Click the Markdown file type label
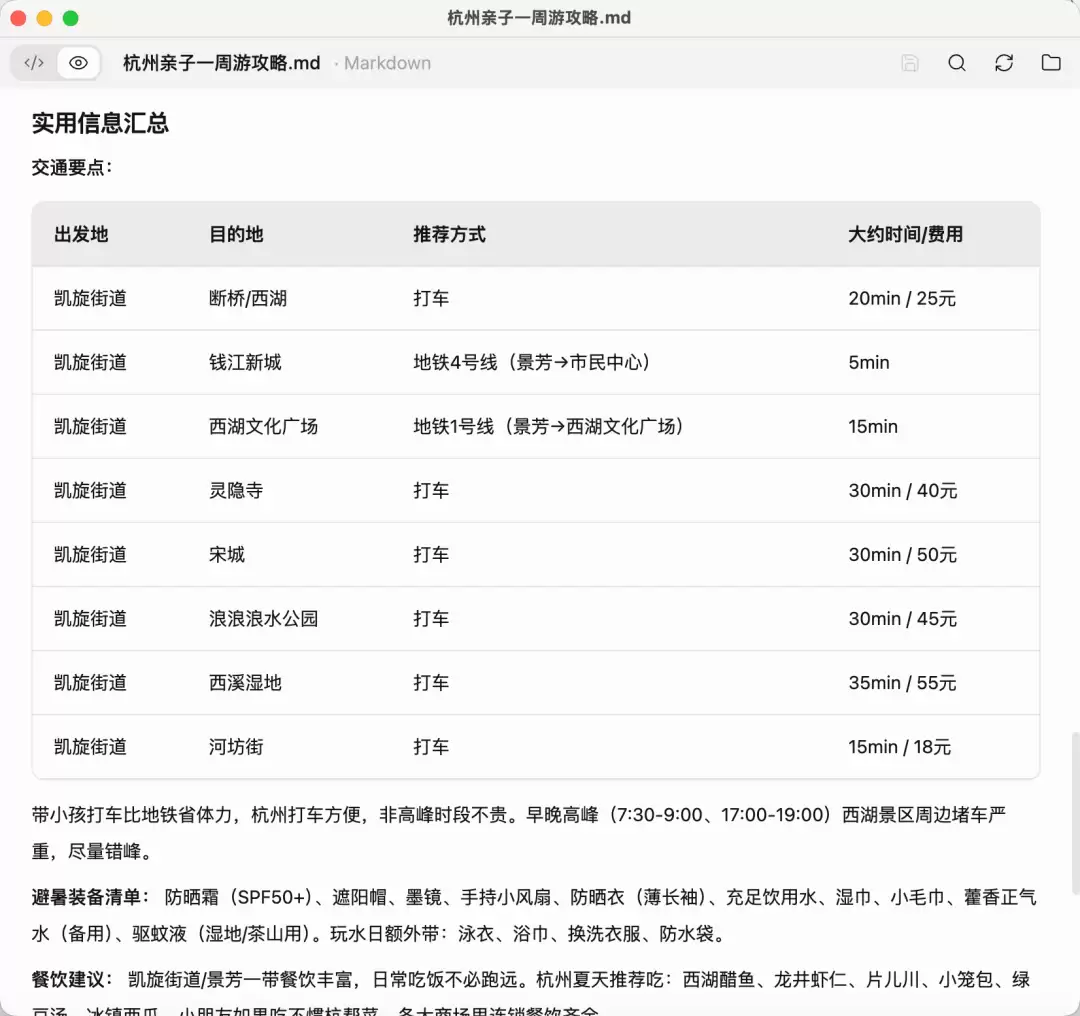 pos(387,63)
